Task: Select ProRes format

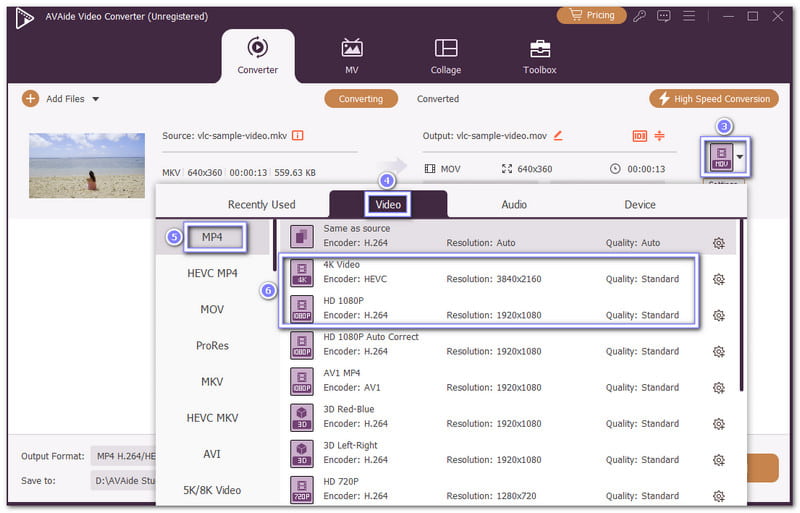Action: tap(212, 346)
